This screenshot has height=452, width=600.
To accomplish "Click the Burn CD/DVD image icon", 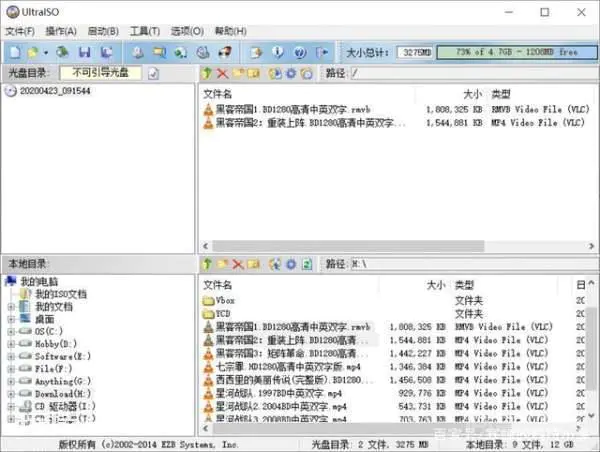I will (x=225, y=52).
